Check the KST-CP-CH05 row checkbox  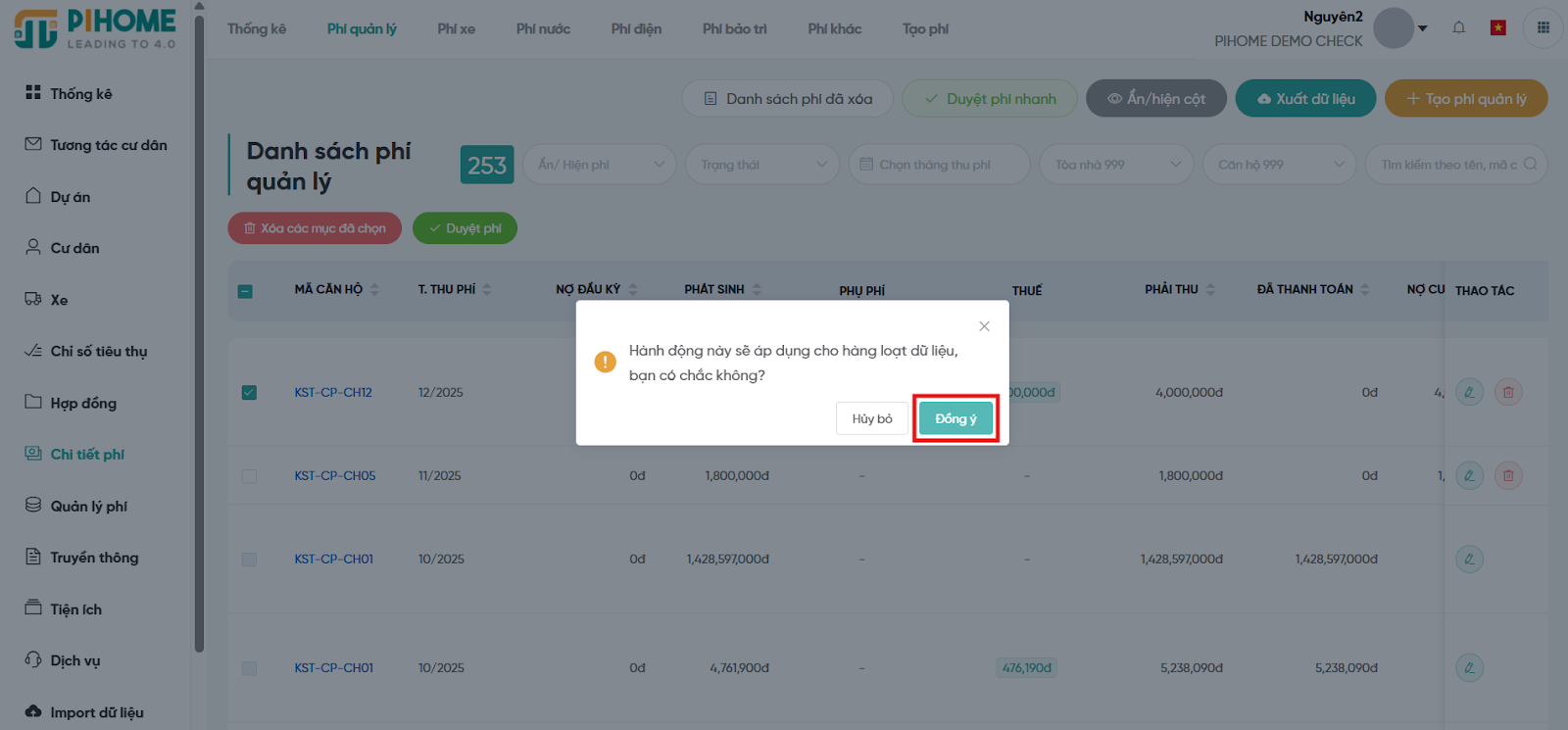249,476
